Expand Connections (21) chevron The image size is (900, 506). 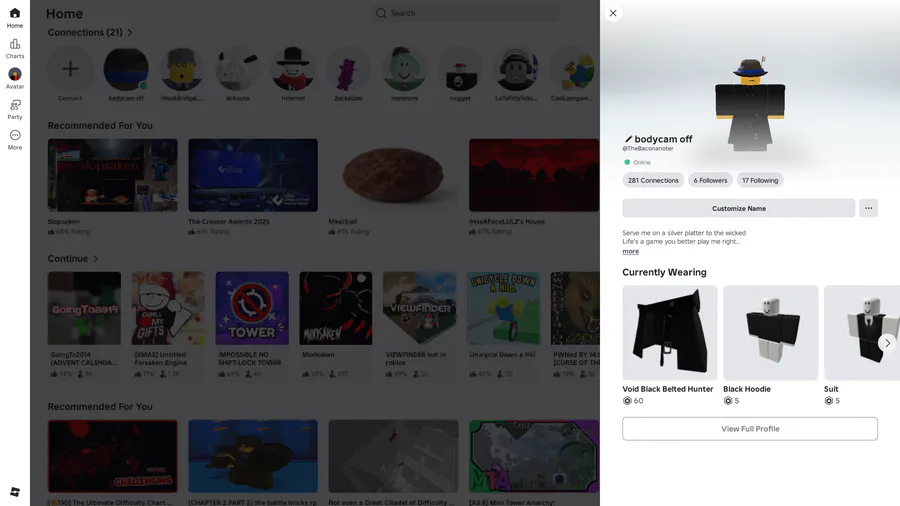[130, 33]
